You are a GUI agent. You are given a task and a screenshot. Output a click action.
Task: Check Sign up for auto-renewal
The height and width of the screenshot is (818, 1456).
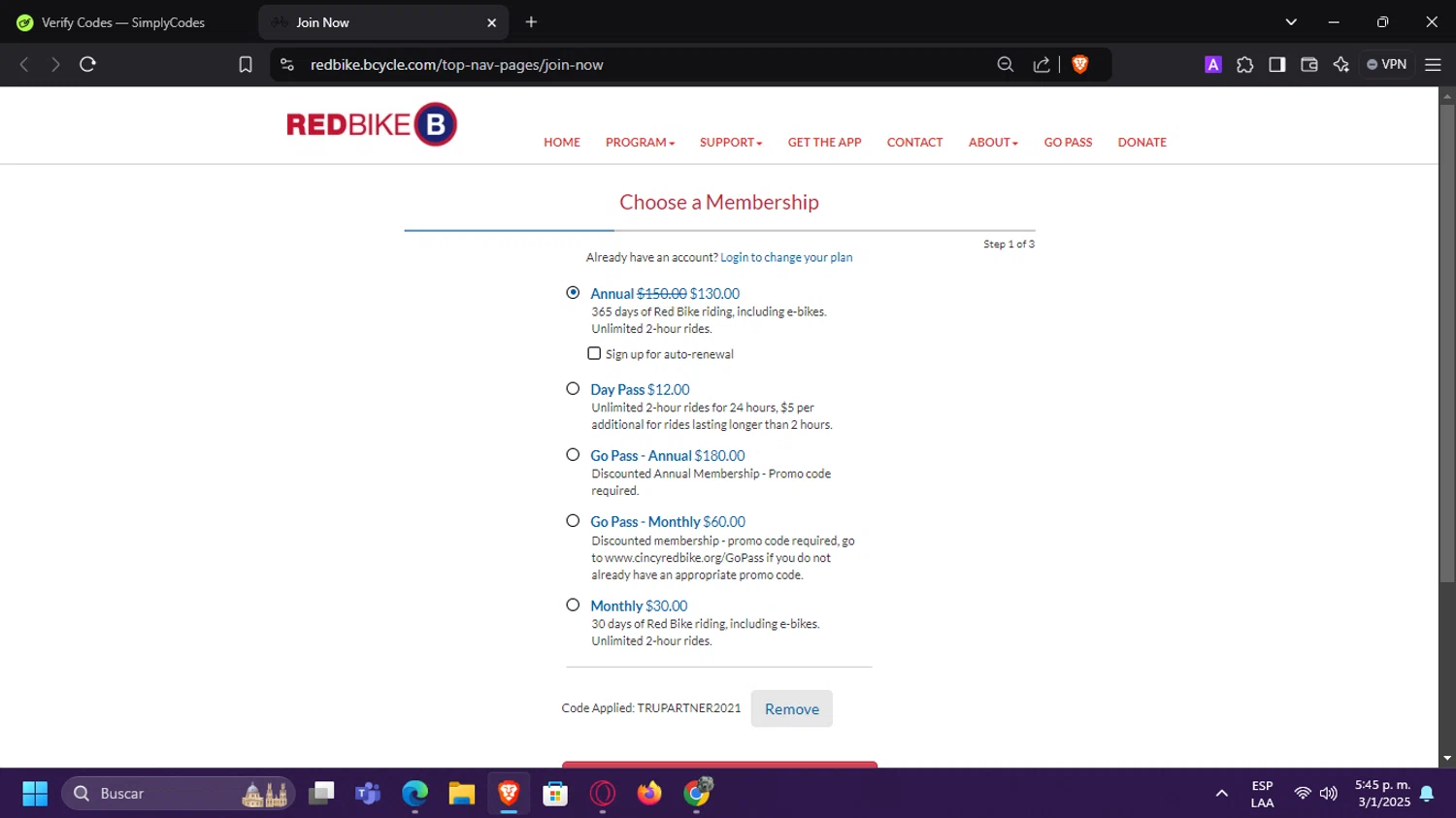point(594,353)
